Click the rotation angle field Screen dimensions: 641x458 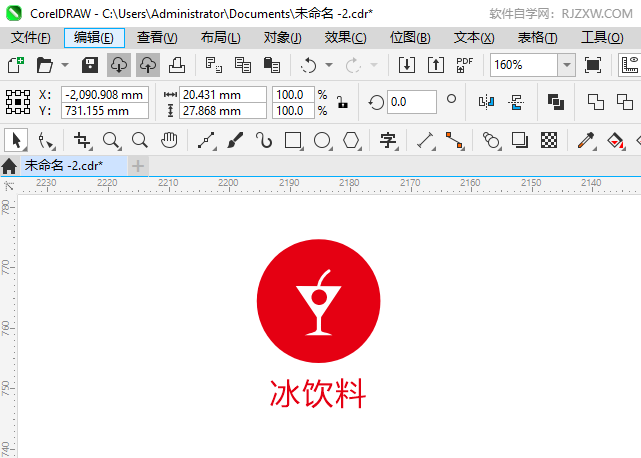click(x=412, y=102)
